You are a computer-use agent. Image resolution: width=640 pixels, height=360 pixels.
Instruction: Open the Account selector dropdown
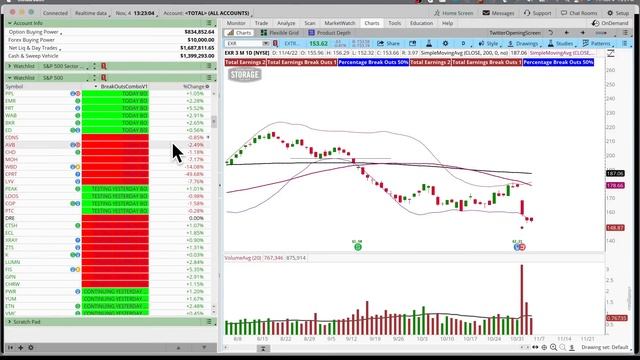[x=208, y=13]
